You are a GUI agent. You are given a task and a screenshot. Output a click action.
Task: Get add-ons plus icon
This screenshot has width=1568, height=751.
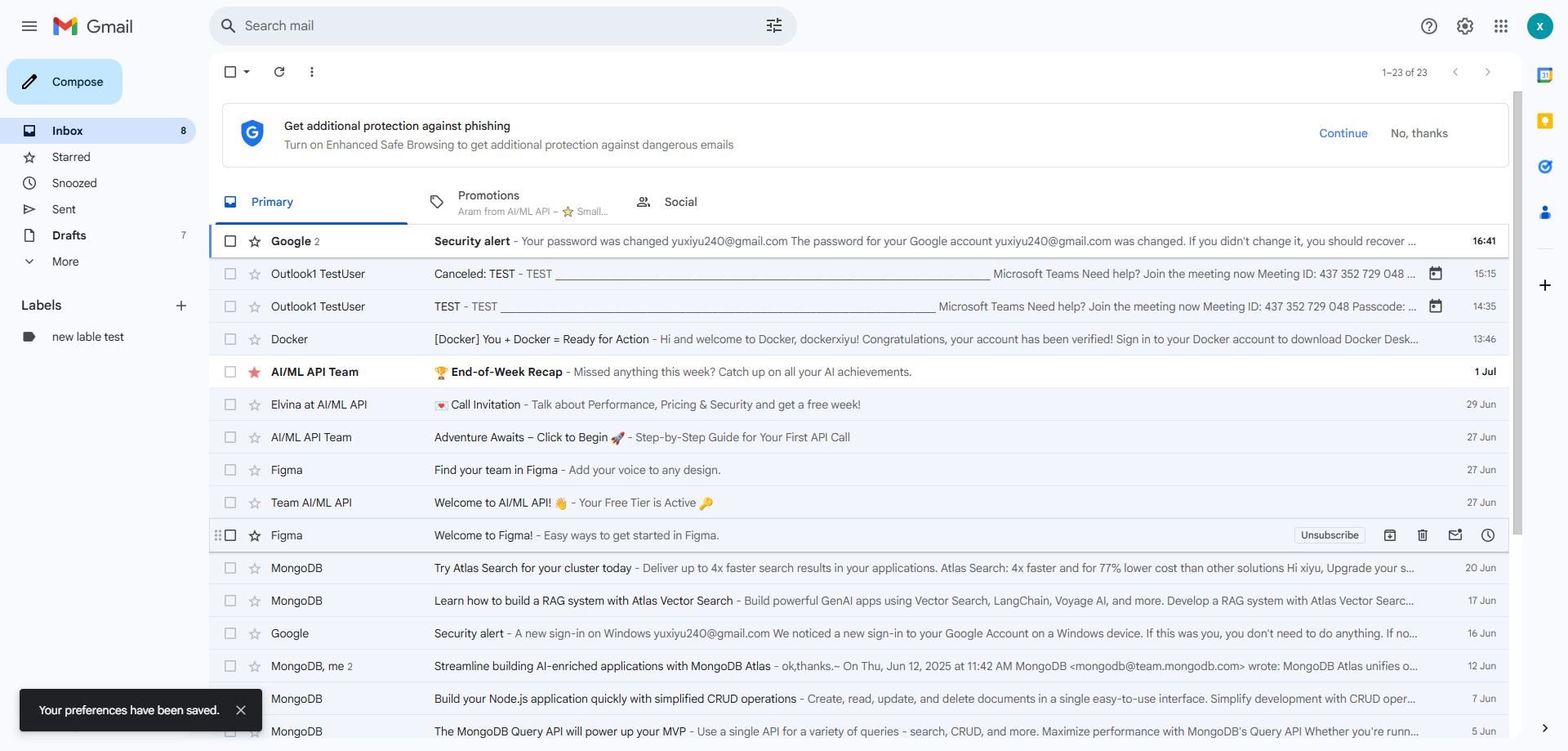tap(1545, 285)
